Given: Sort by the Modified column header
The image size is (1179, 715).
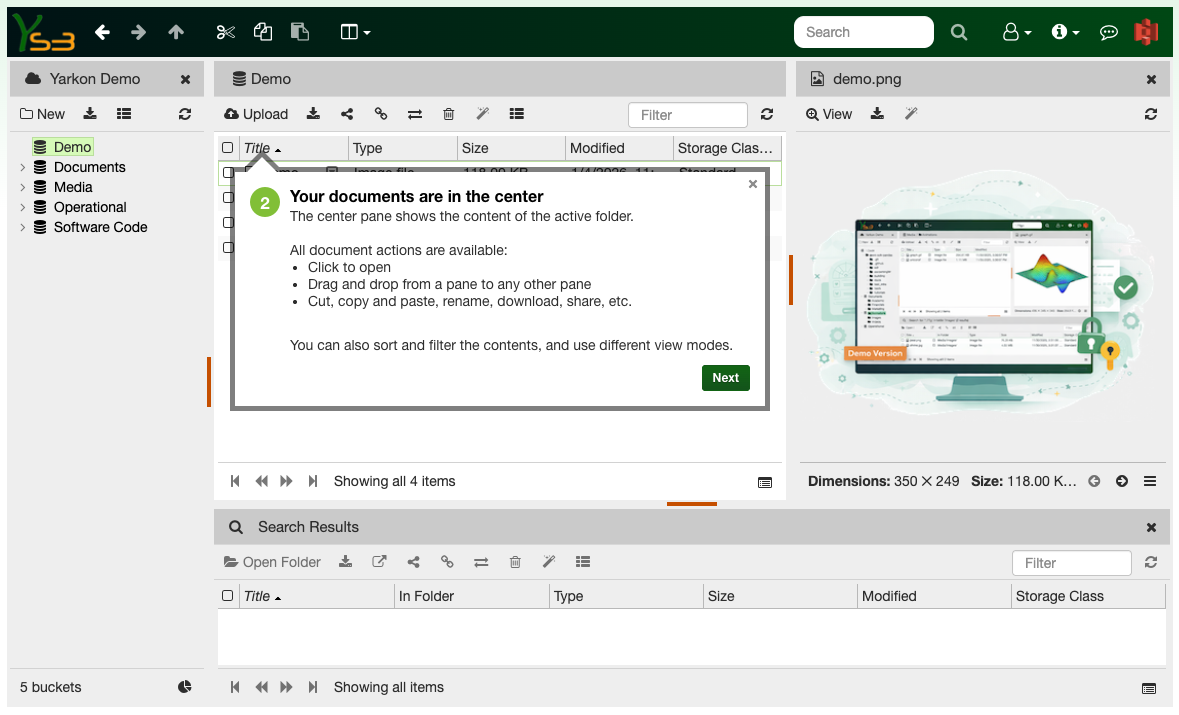Looking at the screenshot, I should click(597, 148).
